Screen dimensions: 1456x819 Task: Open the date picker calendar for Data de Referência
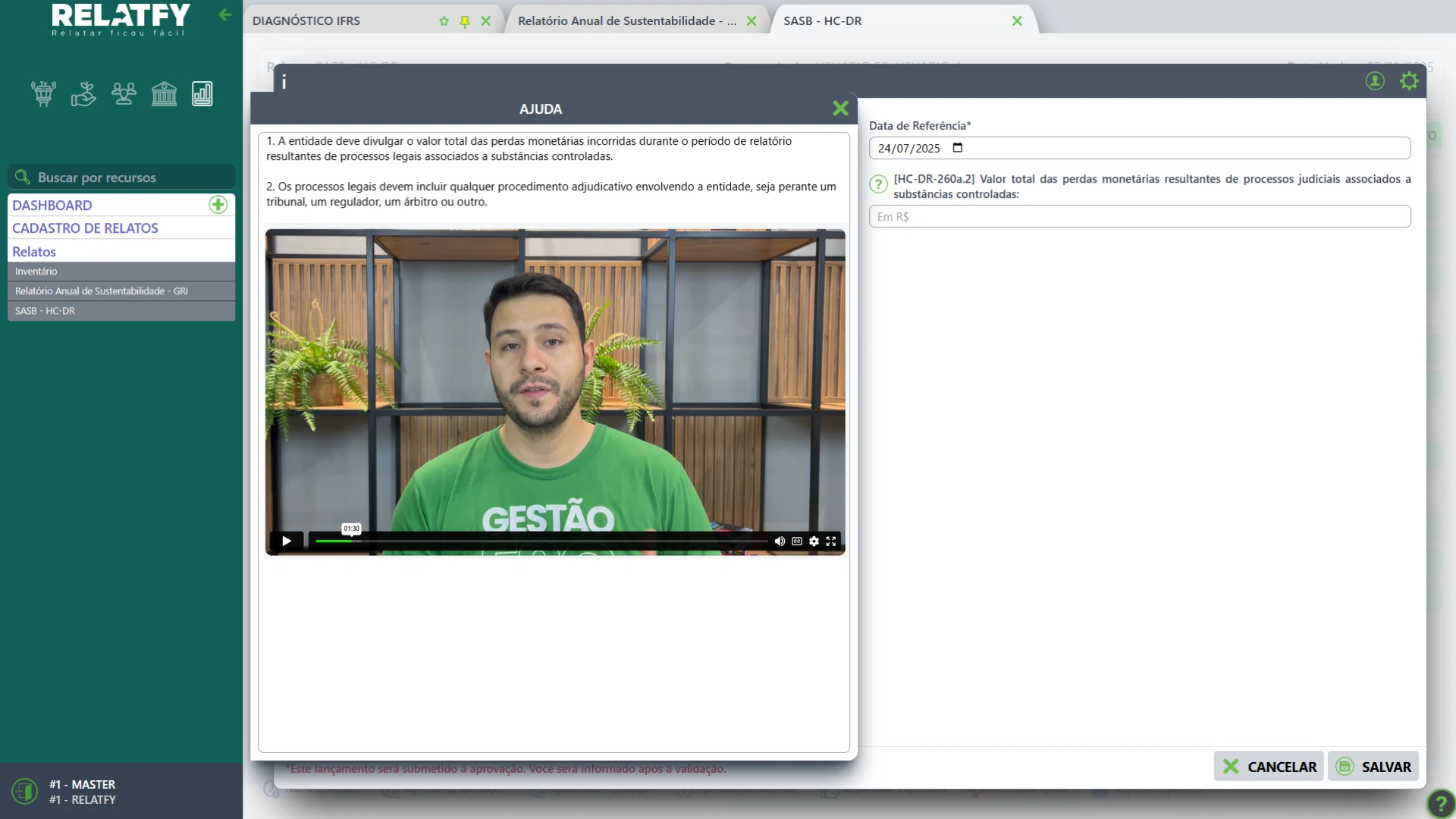pos(958,148)
